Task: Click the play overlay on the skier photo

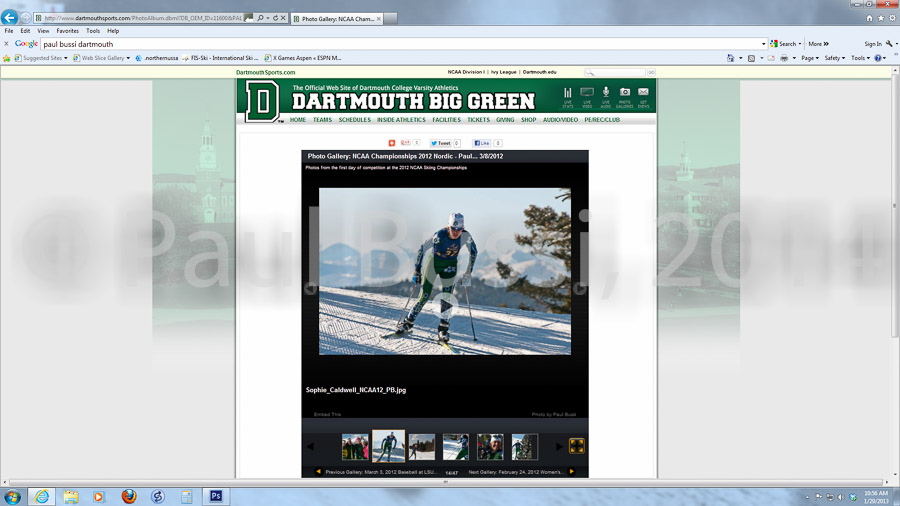Action: pyautogui.click(x=445, y=308)
